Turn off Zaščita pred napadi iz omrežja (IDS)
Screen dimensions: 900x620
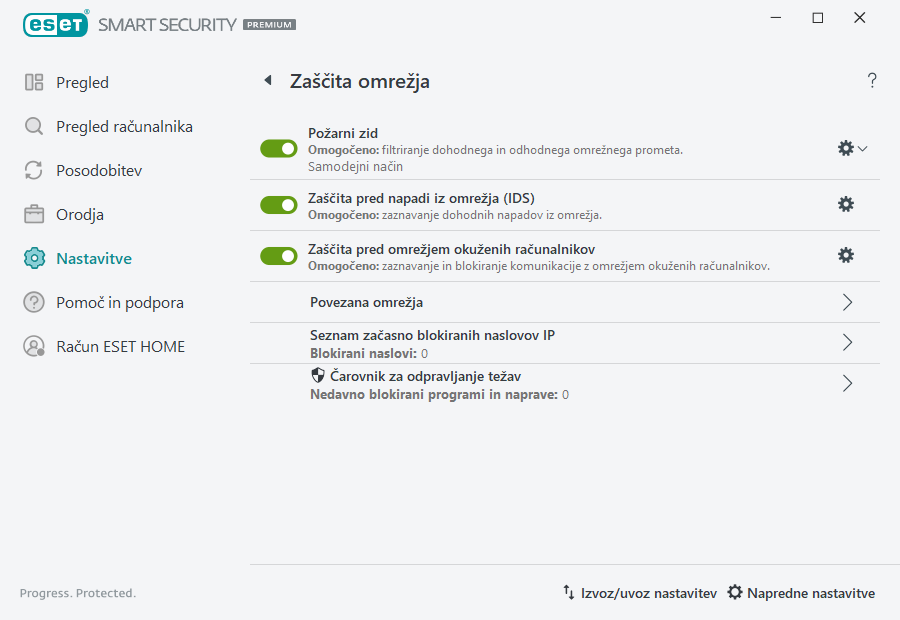[x=279, y=203]
